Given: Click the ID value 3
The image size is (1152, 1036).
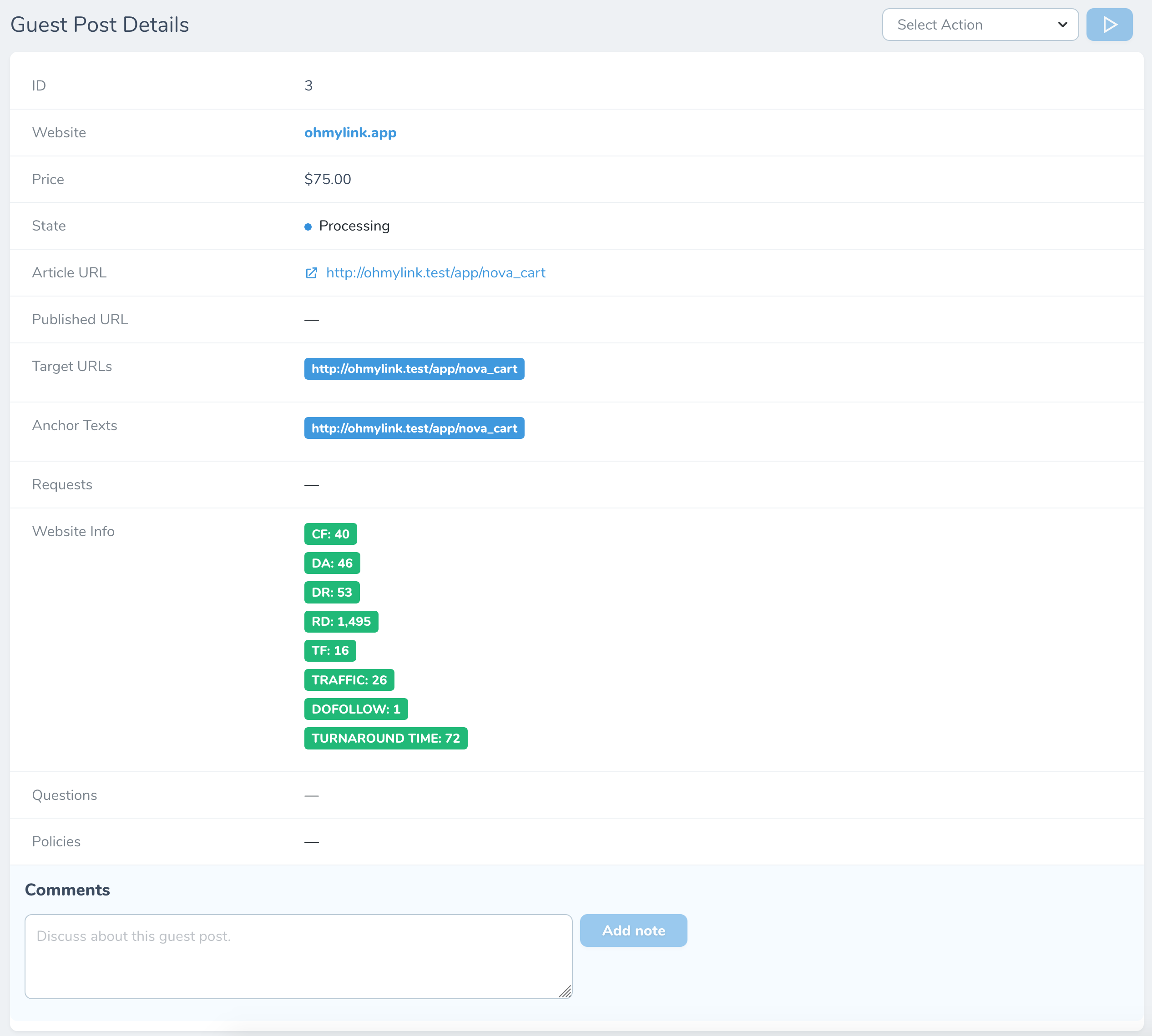Looking at the screenshot, I should (308, 85).
